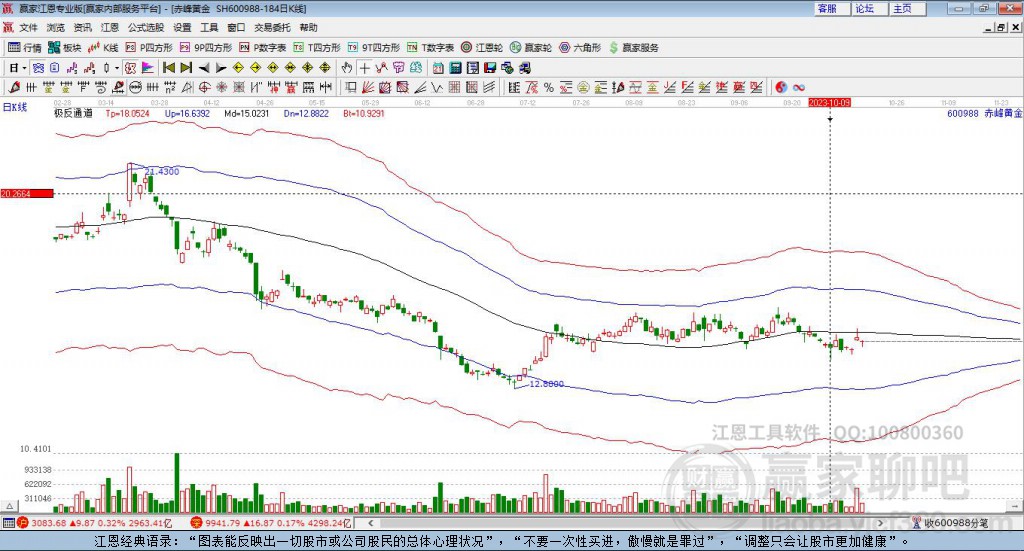The width and height of the screenshot is (1024, 551).
Task: Click the red-blue yin-yang icon
Action: [x=781, y=87]
